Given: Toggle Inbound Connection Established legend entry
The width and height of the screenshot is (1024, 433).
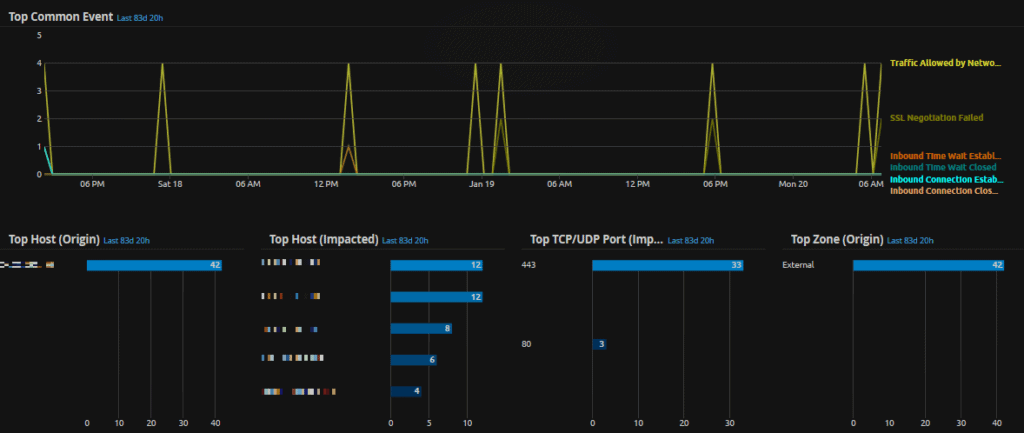Looking at the screenshot, I should pos(945,179).
